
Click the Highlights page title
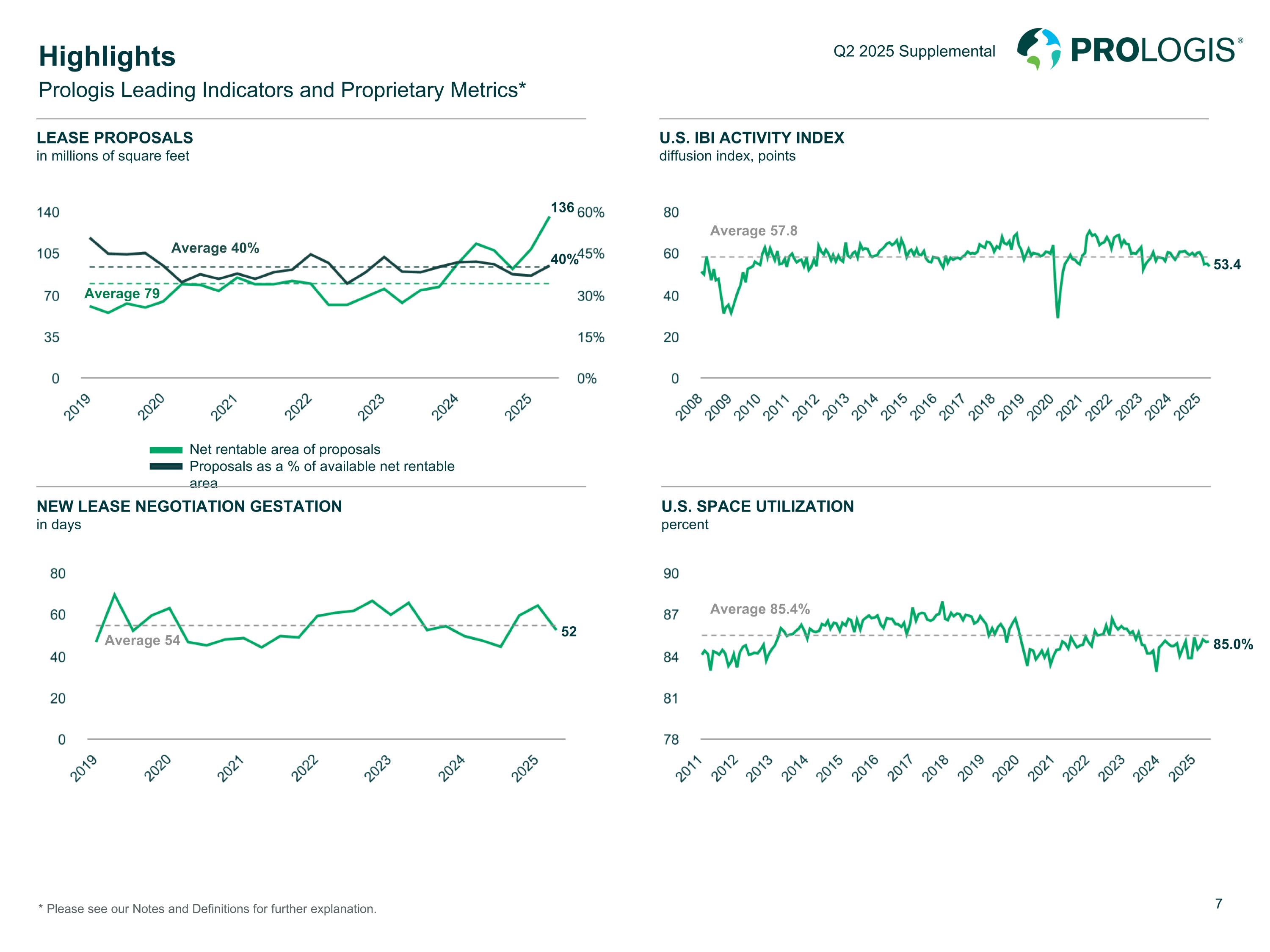(x=107, y=56)
